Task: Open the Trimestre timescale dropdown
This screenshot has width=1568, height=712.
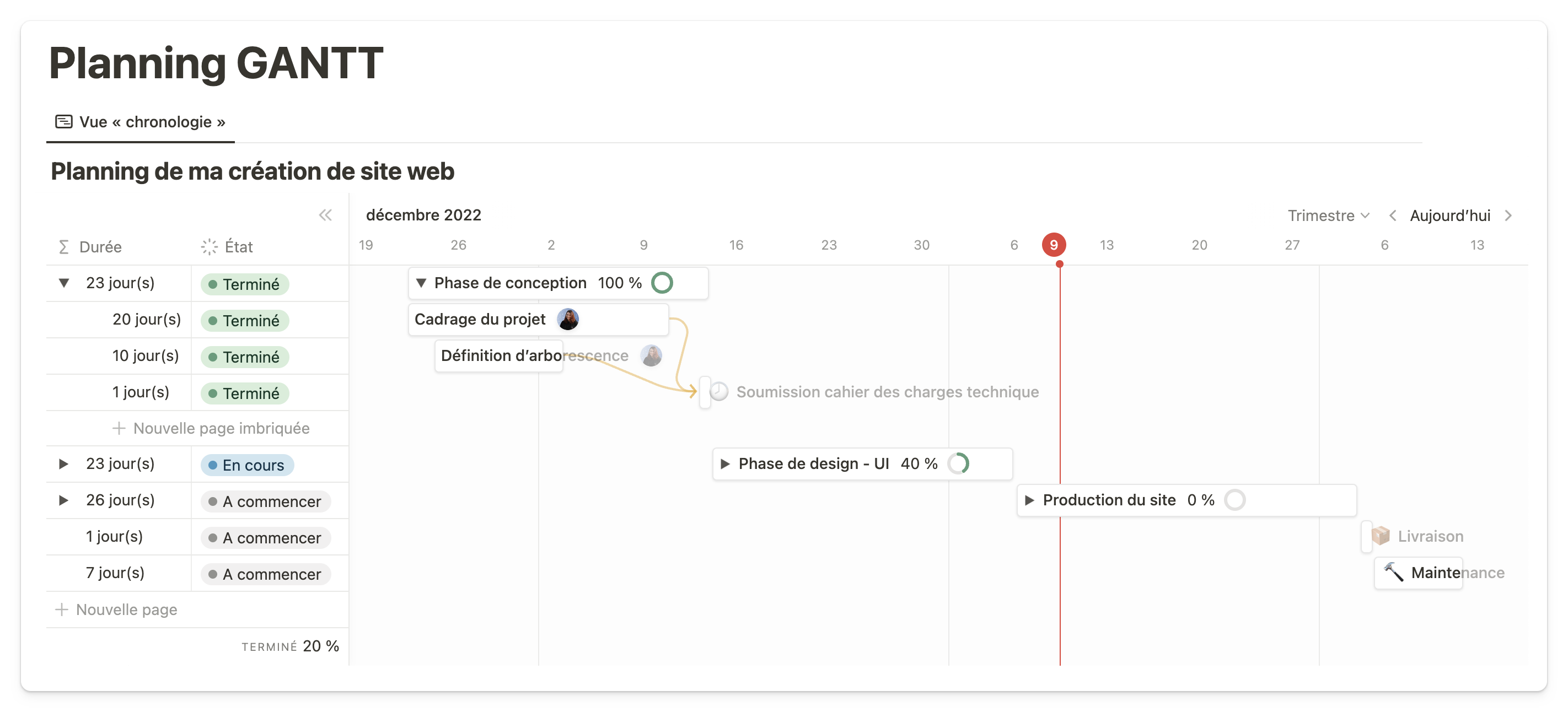Action: click(x=1328, y=215)
